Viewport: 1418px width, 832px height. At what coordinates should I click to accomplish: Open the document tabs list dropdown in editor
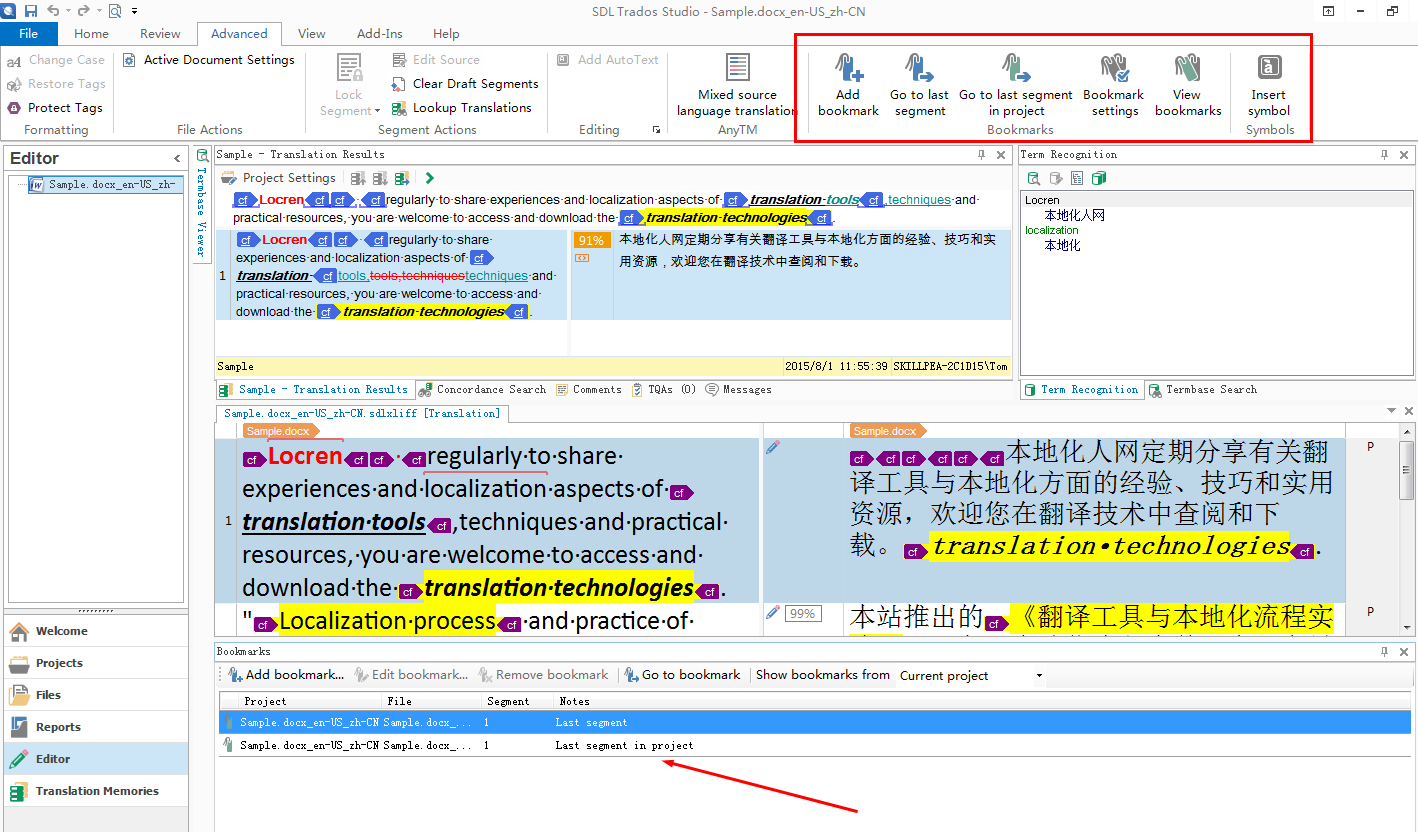[x=1390, y=411]
